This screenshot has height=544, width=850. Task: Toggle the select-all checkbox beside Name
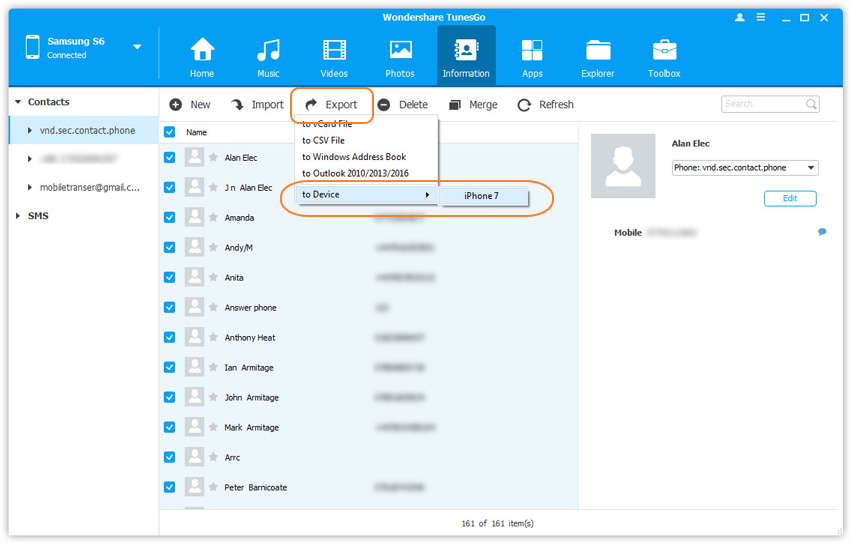(x=169, y=132)
